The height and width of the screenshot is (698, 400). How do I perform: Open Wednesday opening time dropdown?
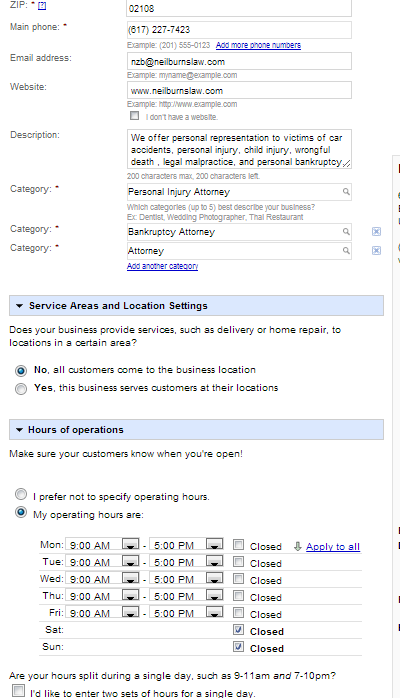tap(130, 578)
